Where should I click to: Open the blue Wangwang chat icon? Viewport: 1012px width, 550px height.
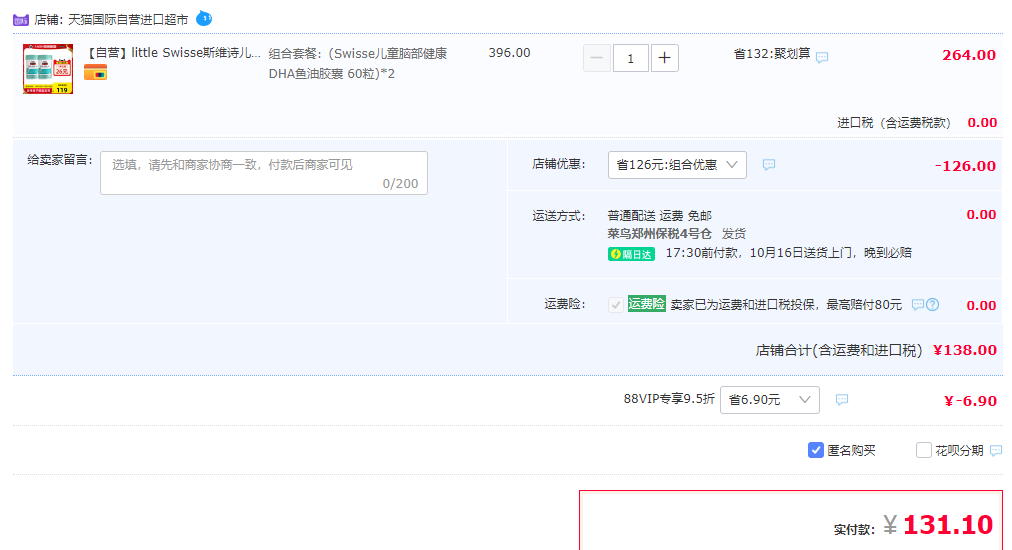pyautogui.click(x=204, y=18)
